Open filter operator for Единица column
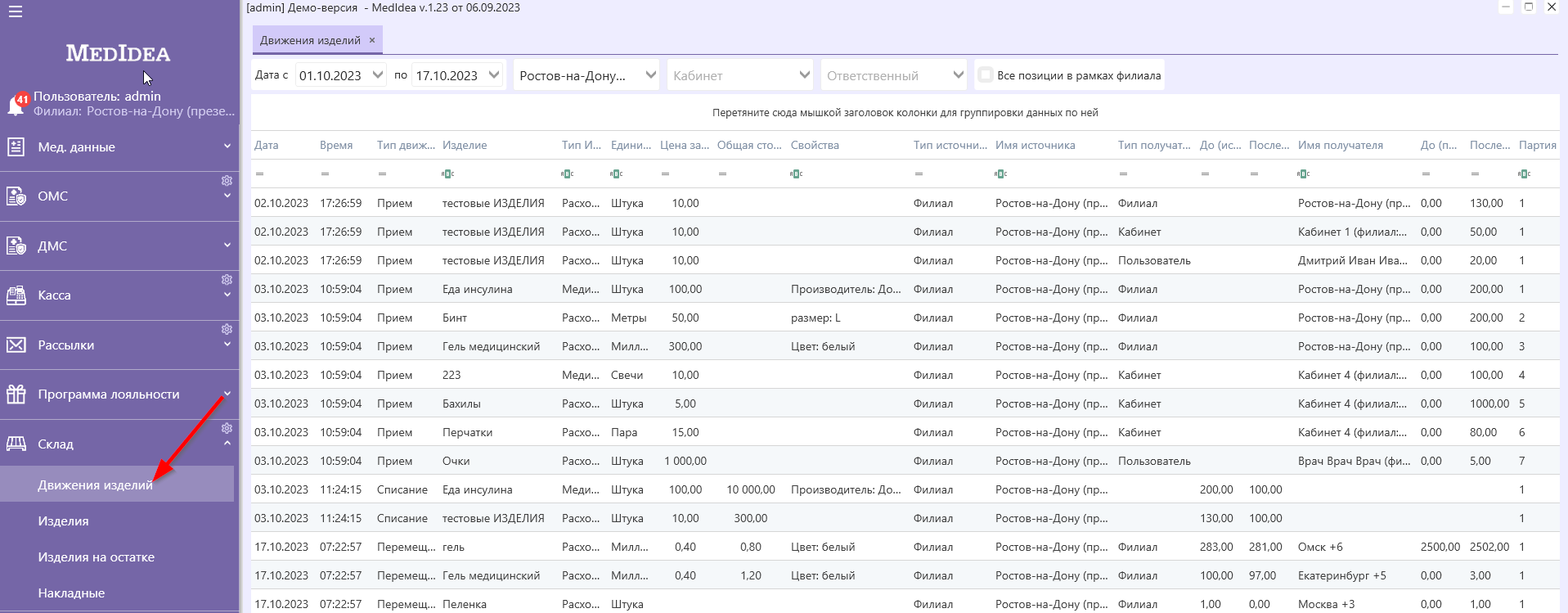 616,174
